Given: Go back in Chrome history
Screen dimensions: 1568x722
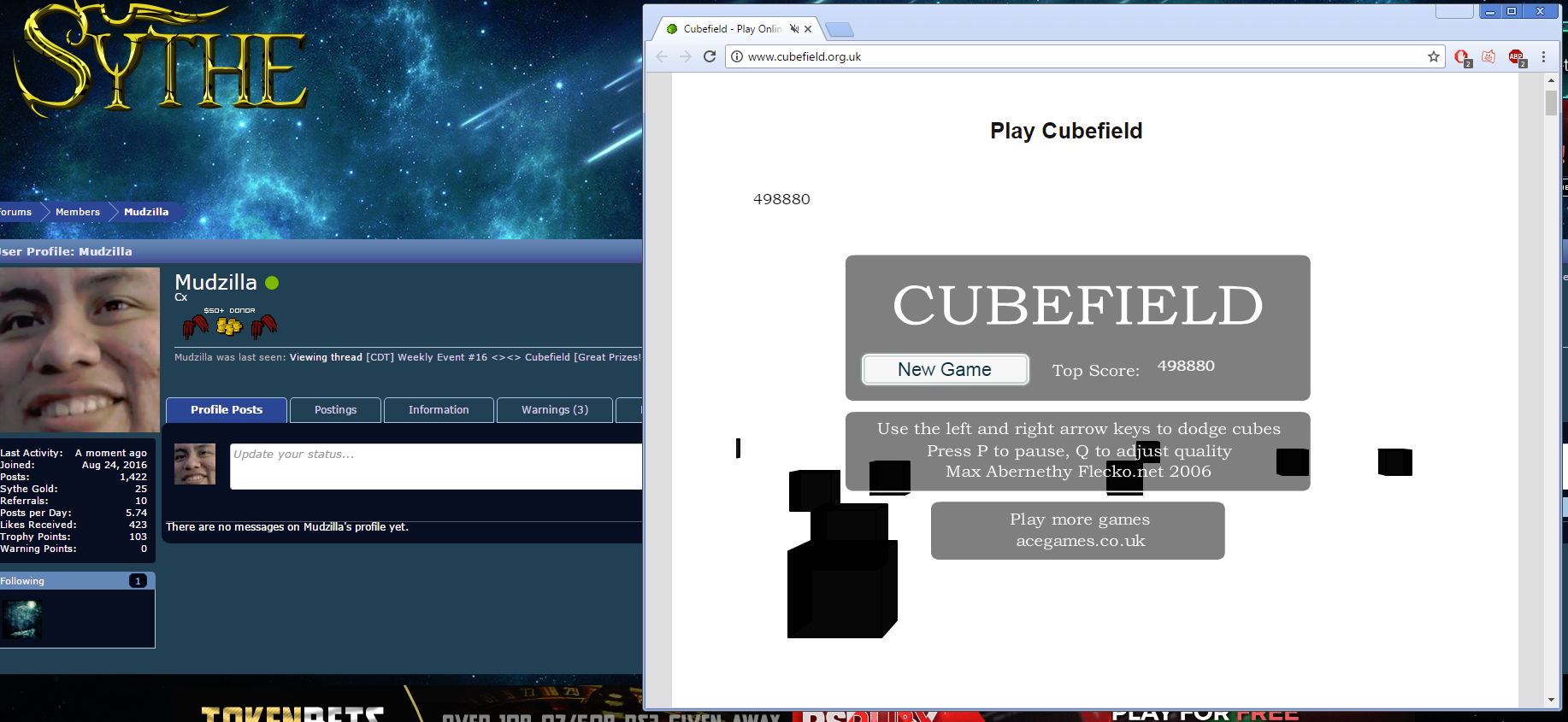Looking at the screenshot, I should tap(662, 56).
